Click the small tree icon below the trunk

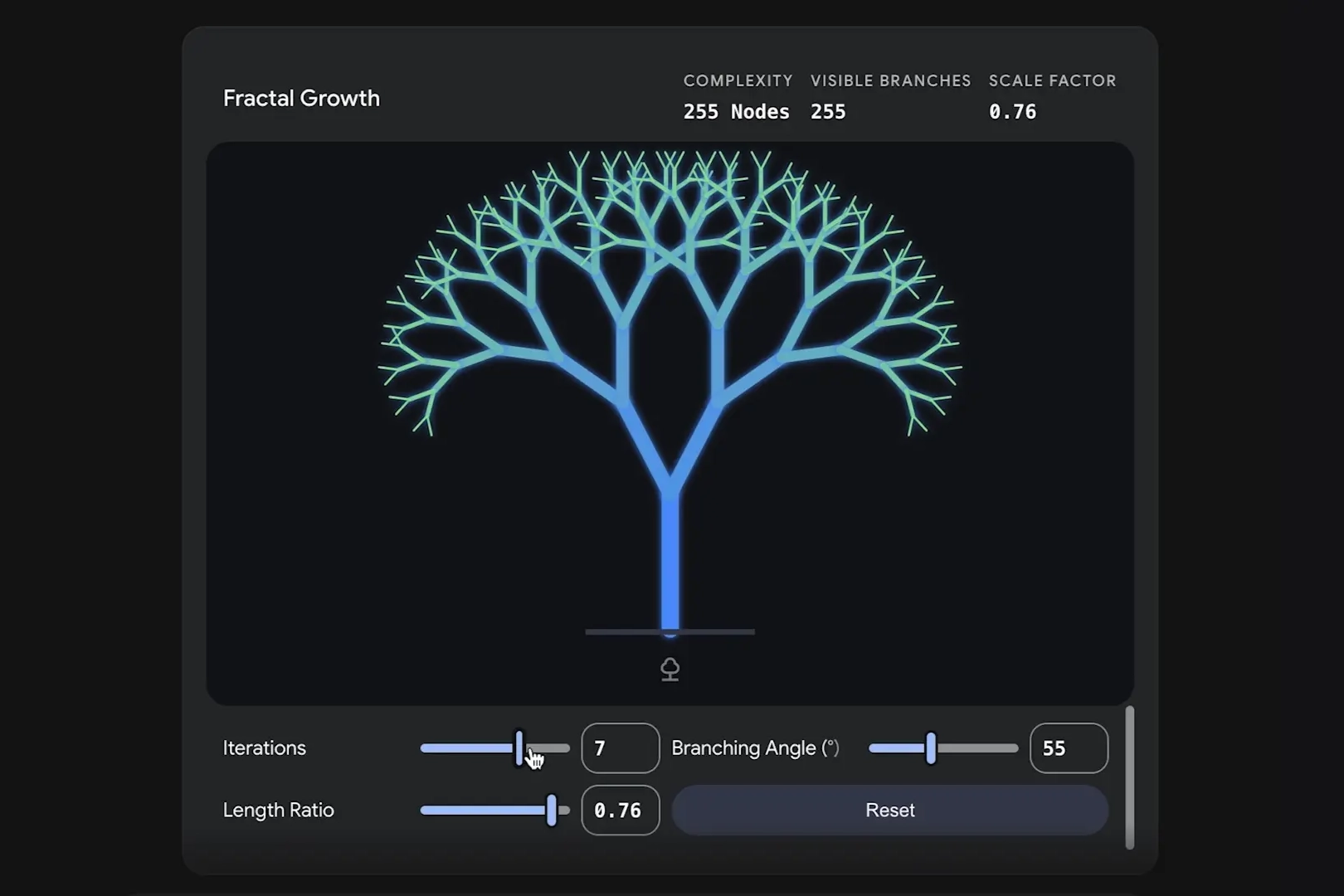670,669
